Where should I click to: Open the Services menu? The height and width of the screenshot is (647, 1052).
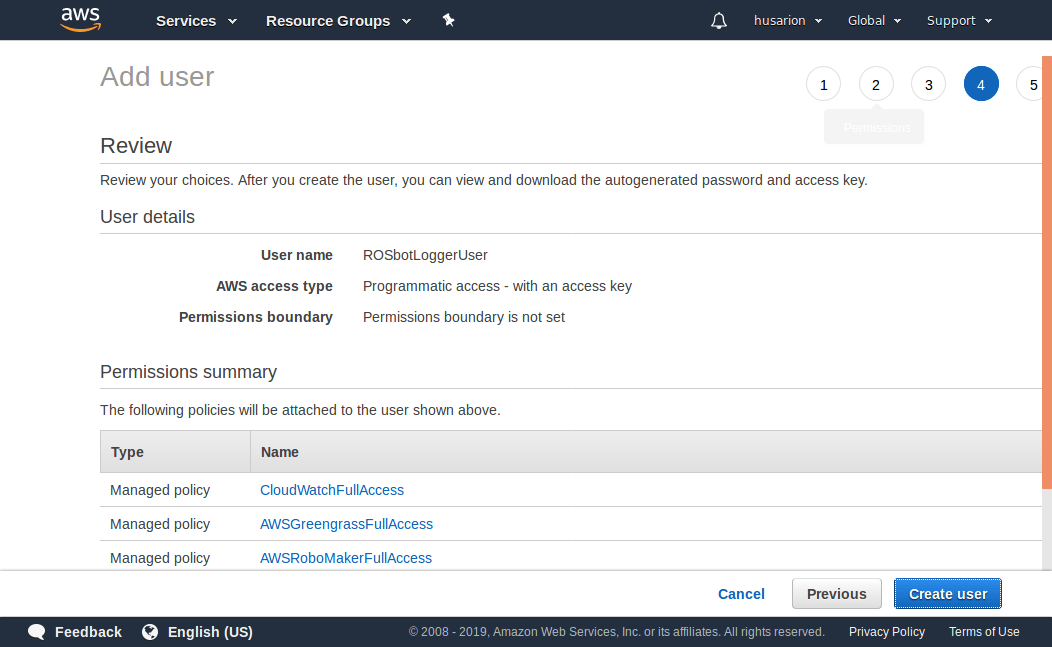point(197,21)
